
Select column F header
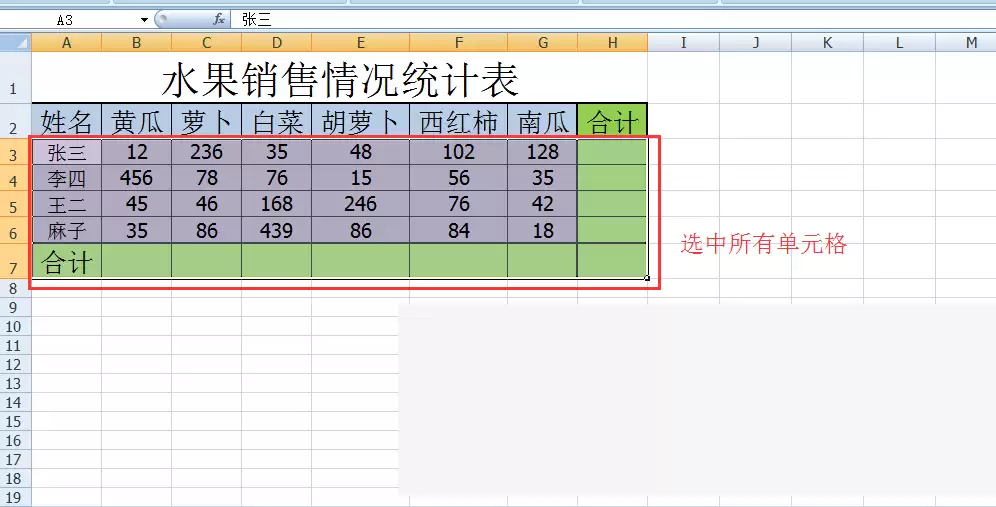pyautogui.click(x=459, y=43)
